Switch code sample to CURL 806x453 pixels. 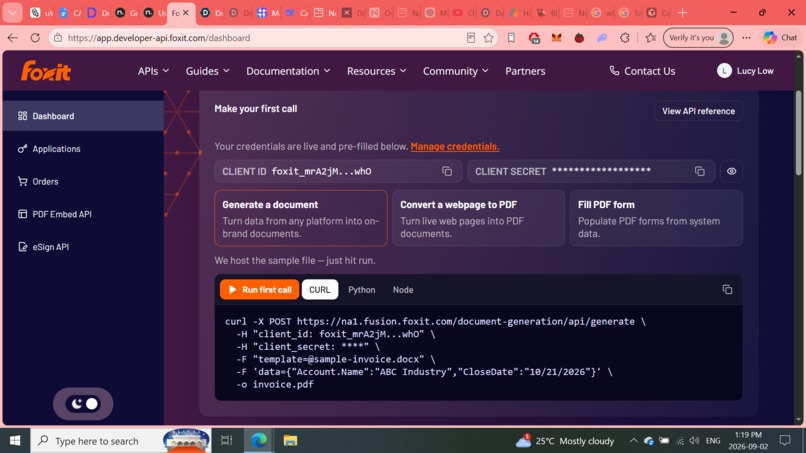point(320,289)
